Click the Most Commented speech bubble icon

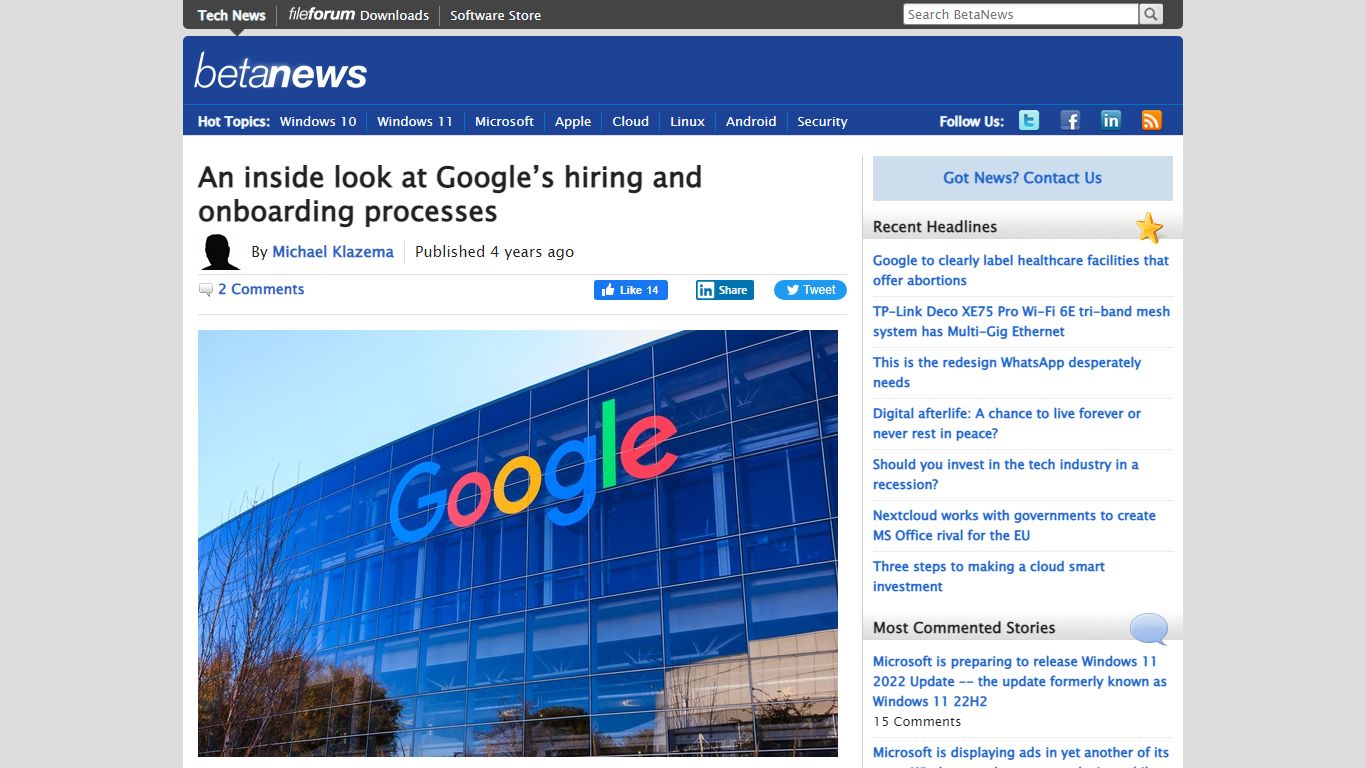[x=1149, y=629]
